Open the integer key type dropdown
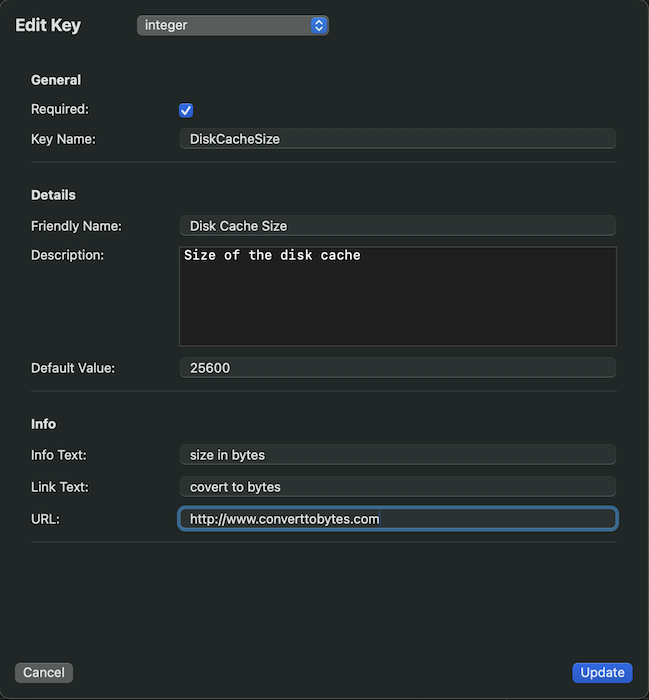The width and height of the screenshot is (649, 700). (233, 25)
